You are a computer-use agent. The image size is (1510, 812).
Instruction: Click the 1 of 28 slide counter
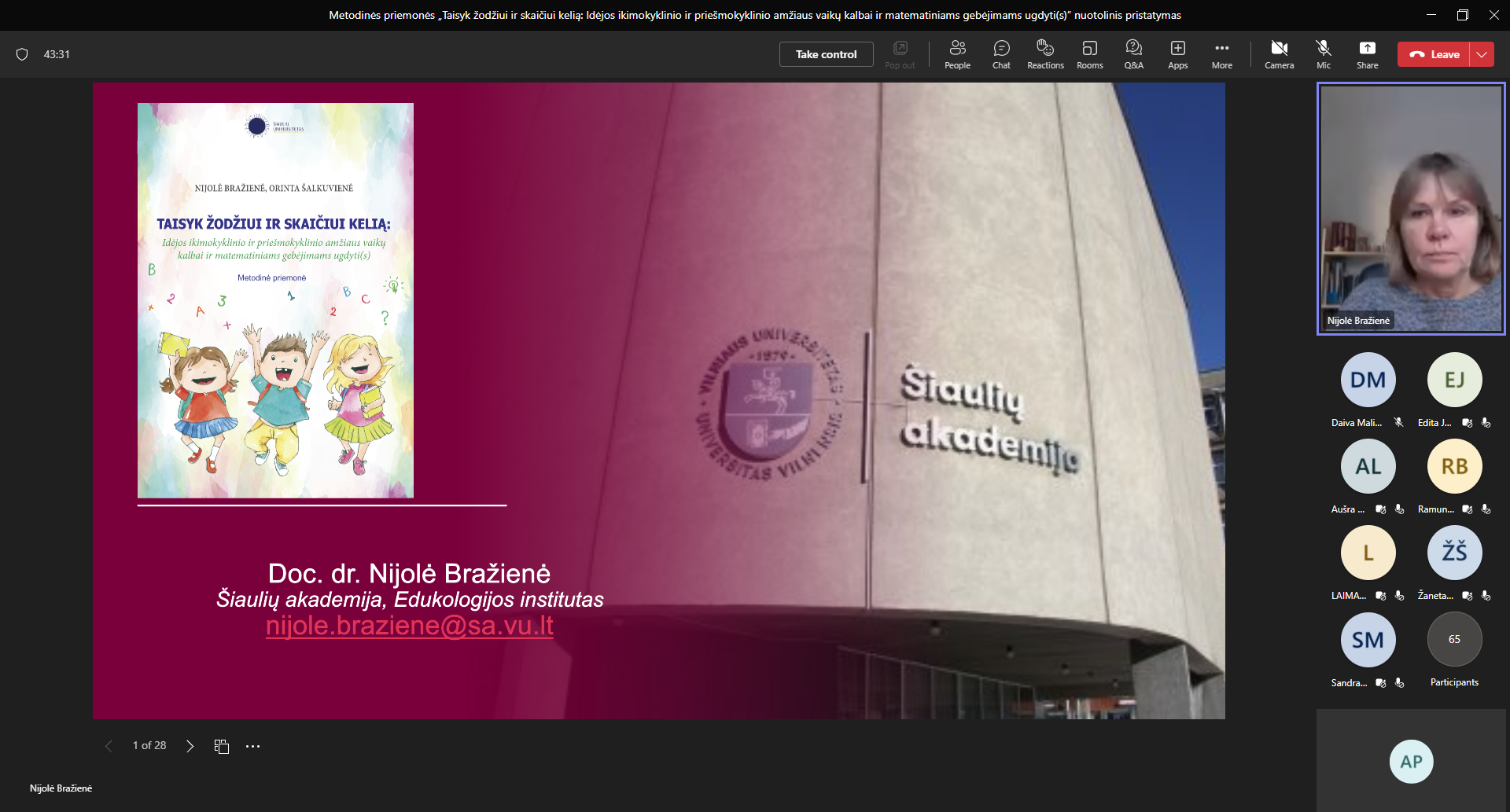[x=149, y=745]
